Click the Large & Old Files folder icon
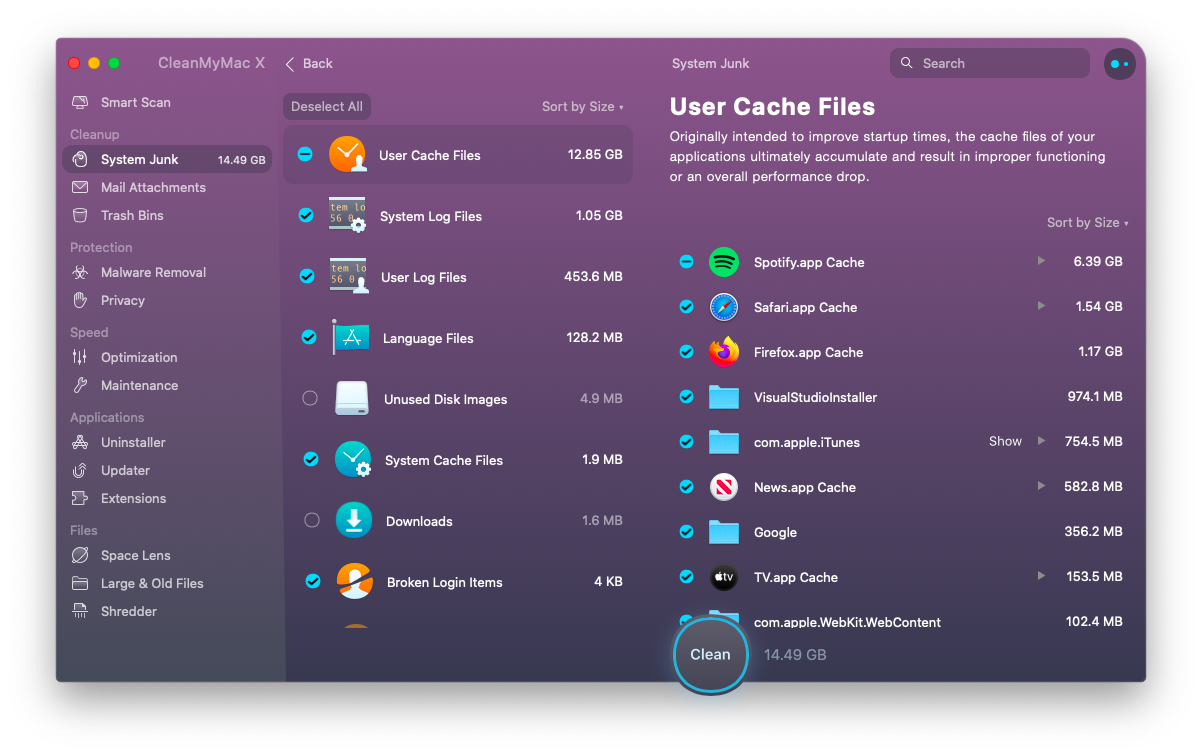The height and width of the screenshot is (756, 1202). click(80, 583)
